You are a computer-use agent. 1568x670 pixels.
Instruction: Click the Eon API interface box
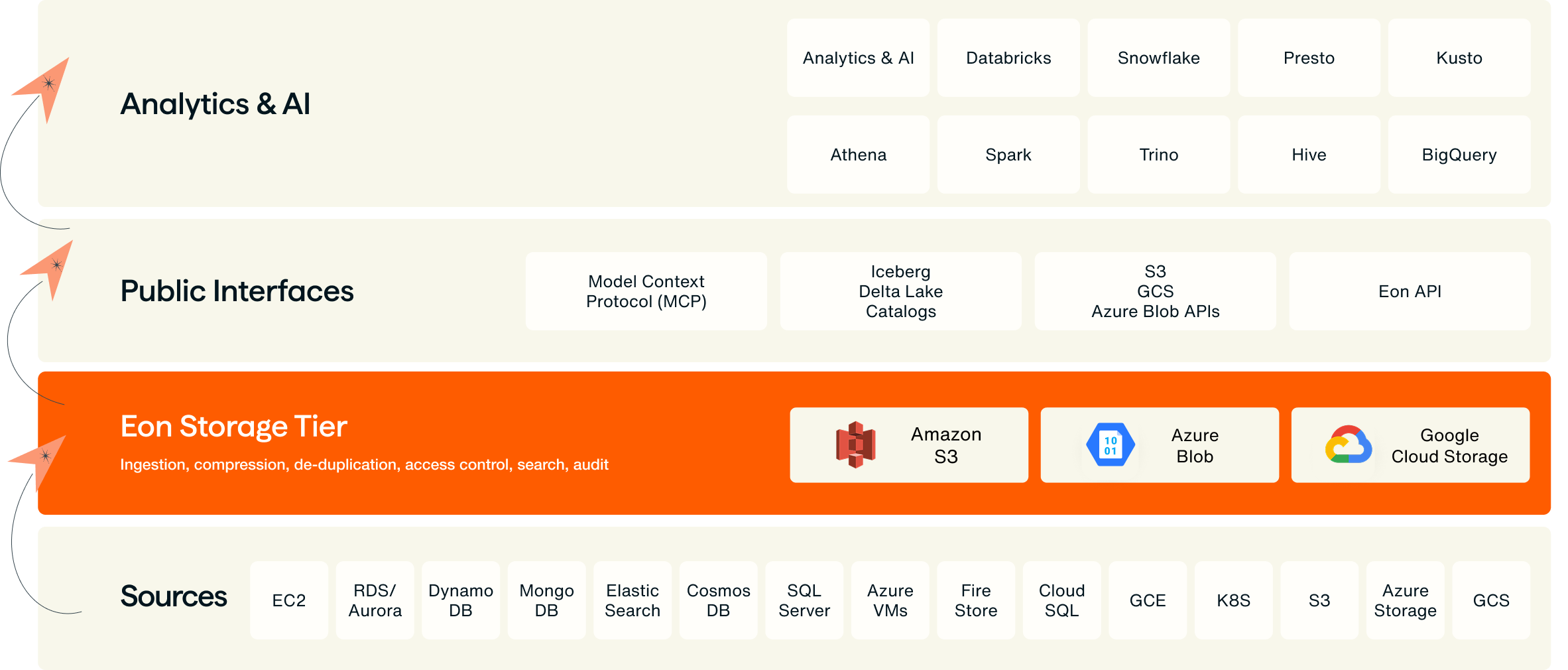pos(1410,291)
